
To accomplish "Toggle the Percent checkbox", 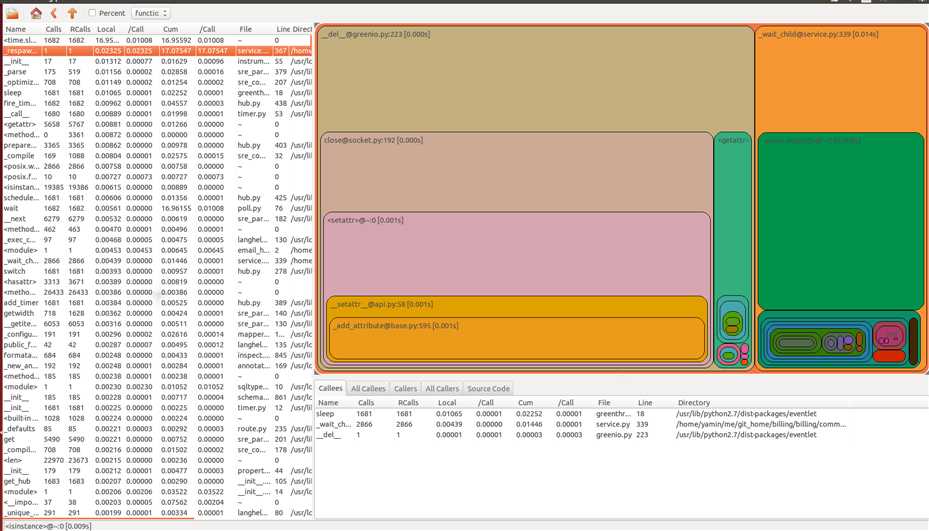I will (93, 13).
